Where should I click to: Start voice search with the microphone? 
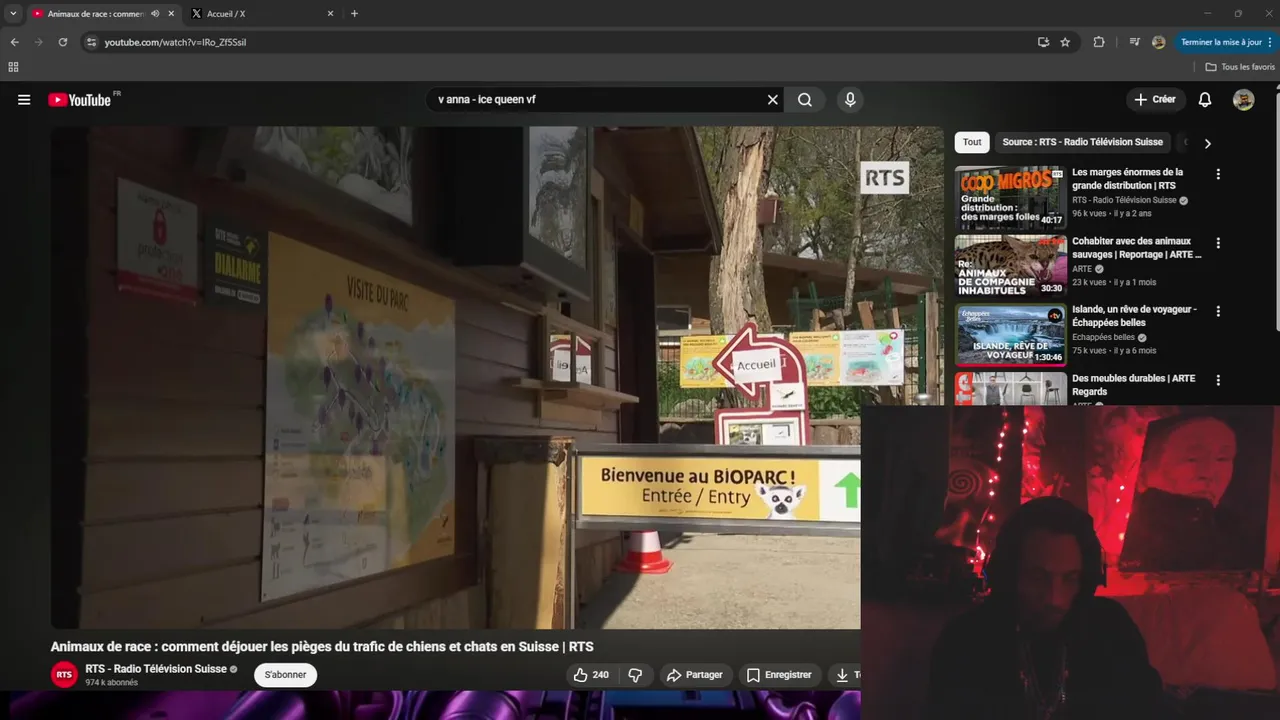850,100
